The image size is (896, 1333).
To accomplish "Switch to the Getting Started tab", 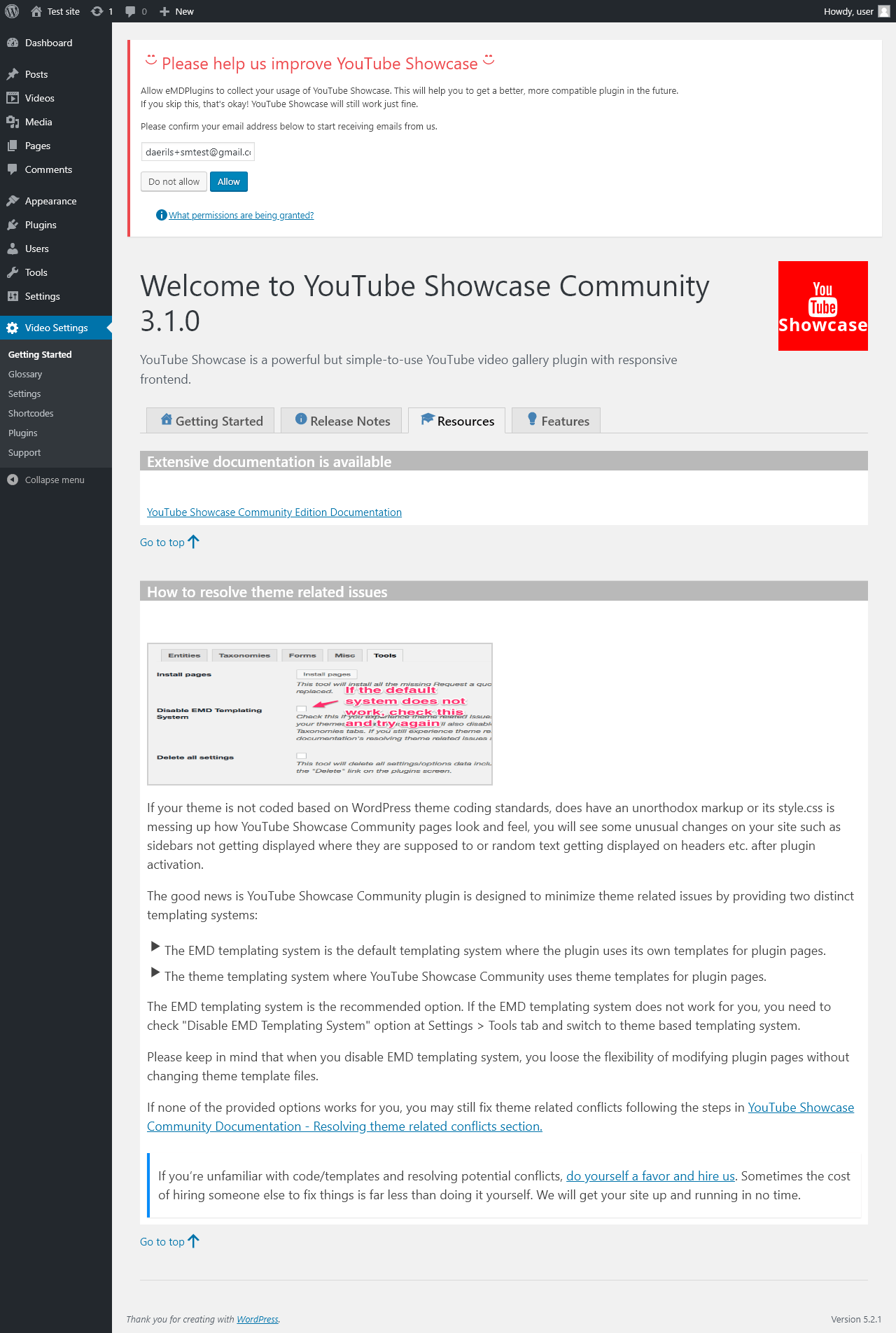I will coord(211,421).
